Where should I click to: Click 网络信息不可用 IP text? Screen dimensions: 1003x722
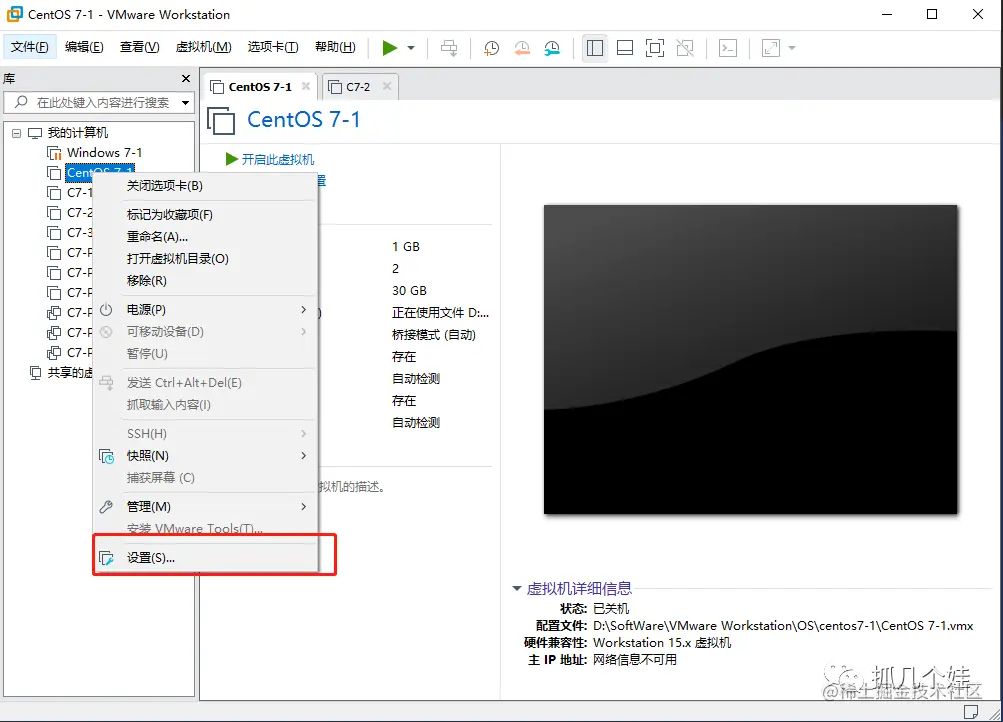(x=635, y=659)
